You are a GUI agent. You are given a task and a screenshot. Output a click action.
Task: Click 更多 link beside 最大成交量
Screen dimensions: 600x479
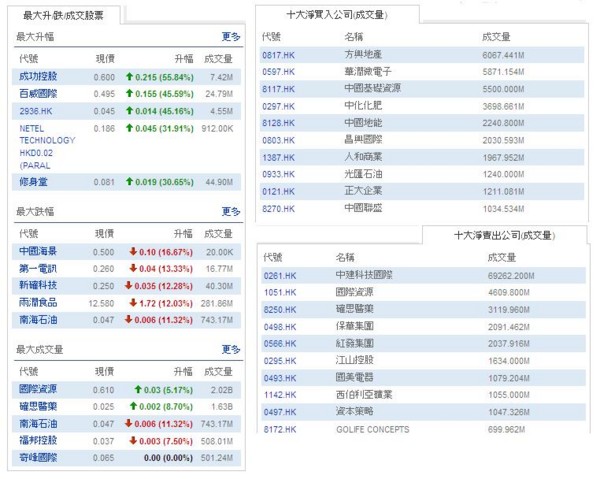pyautogui.click(x=231, y=349)
